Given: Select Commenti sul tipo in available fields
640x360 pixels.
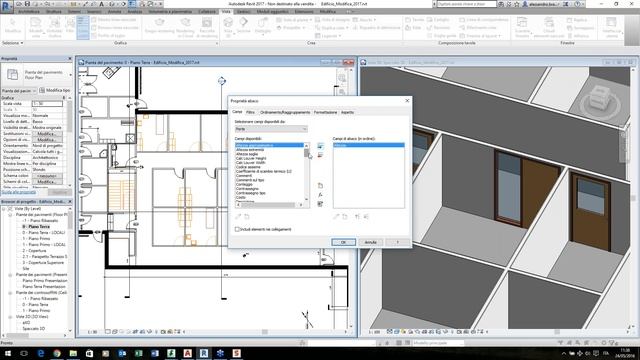Looking at the screenshot, I should 250,180.
